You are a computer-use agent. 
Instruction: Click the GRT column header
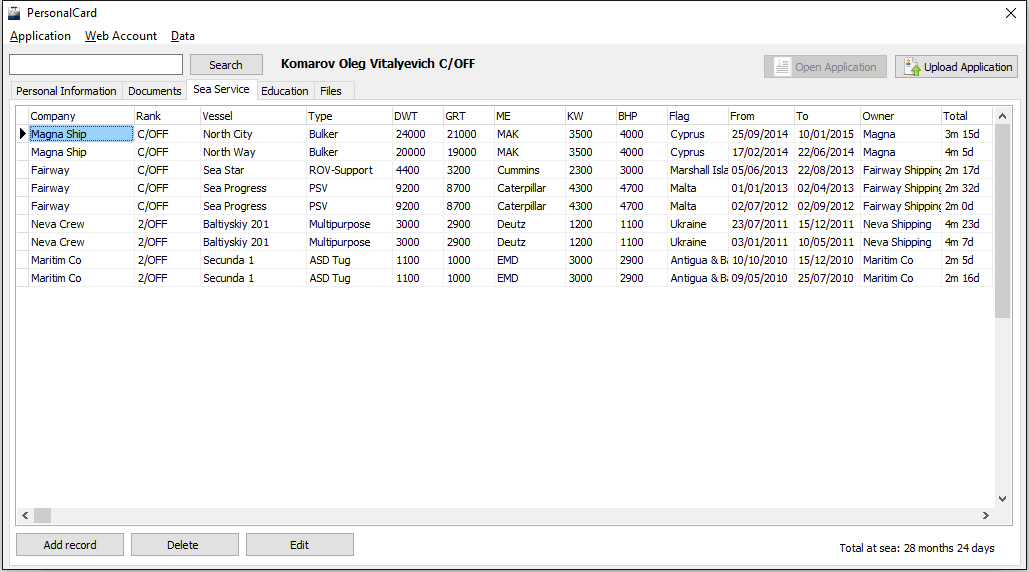pyautogui.click(x=469, y=116)
